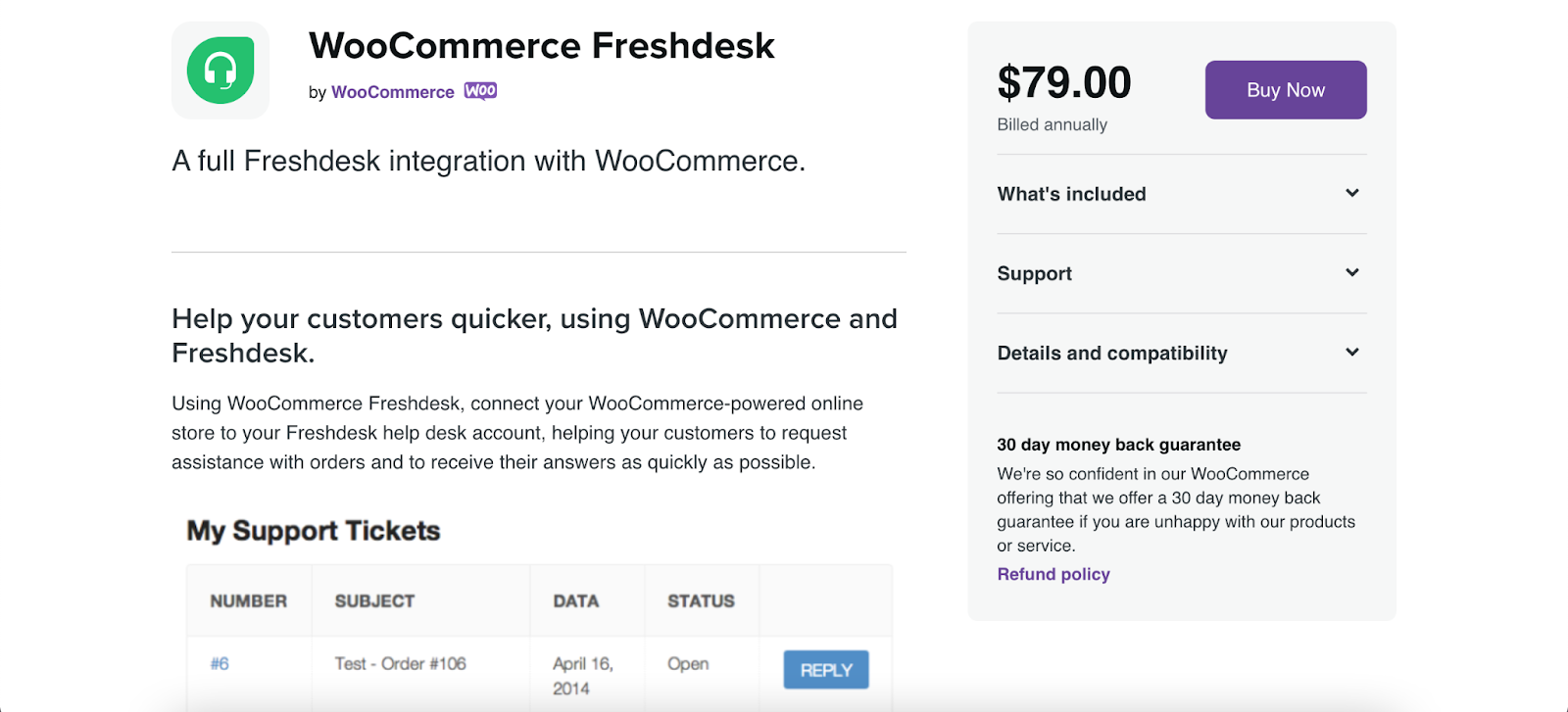
Task: Open the Refund policy link
Action: pos(1053,574)
